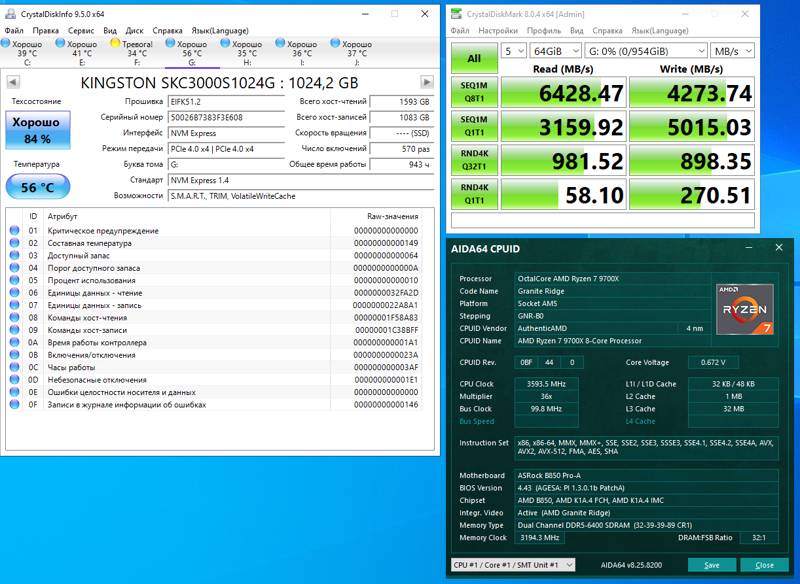The width and height of the screenshot is (800, 584).
Task: Select drive E: status icon (41 °C)
Action: point(60,43)
